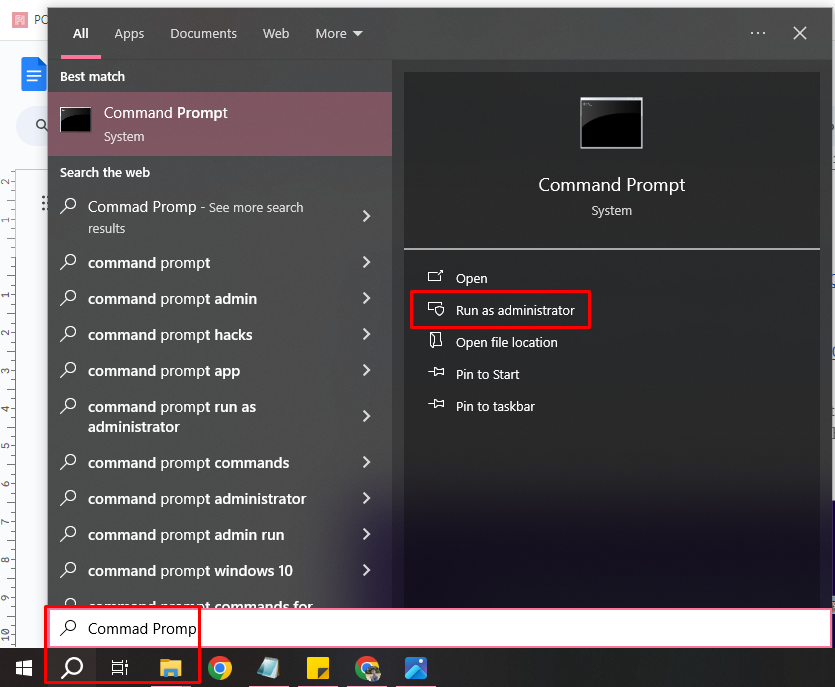Expand arrow for 'command prompt windows 10'
Image resolution: width=835 pixels, height=687 pixels.
click(x=366, y=570)
